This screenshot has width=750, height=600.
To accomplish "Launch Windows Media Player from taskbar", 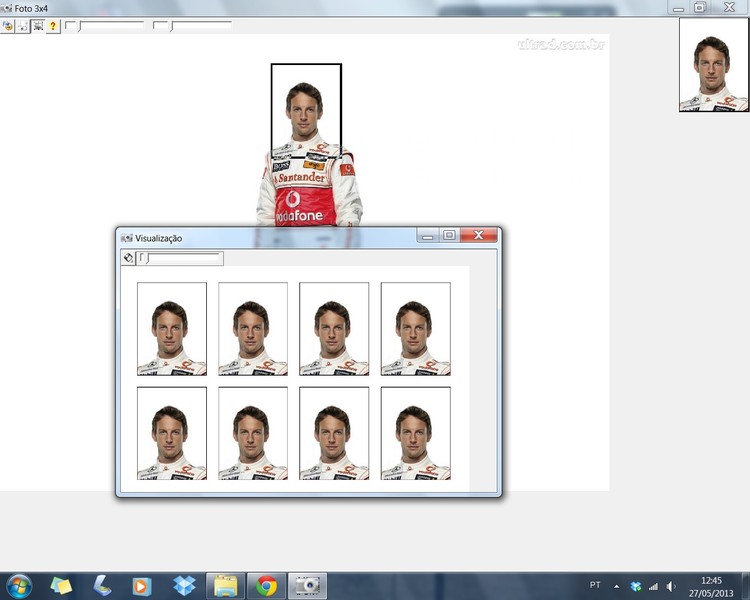I will (141, 586).
